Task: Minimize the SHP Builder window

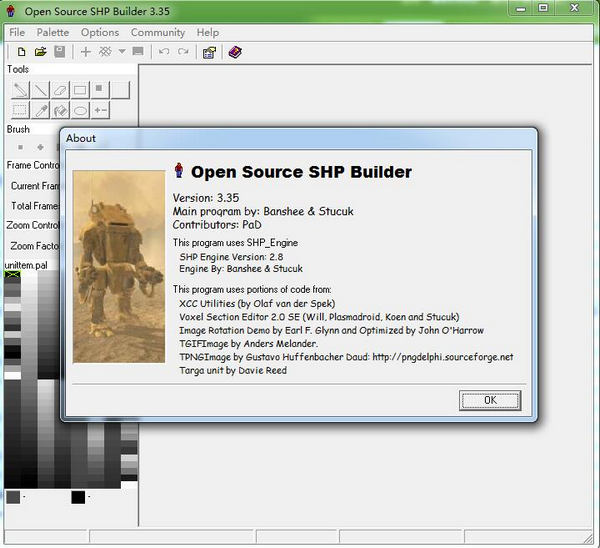Action: (521, 8)
